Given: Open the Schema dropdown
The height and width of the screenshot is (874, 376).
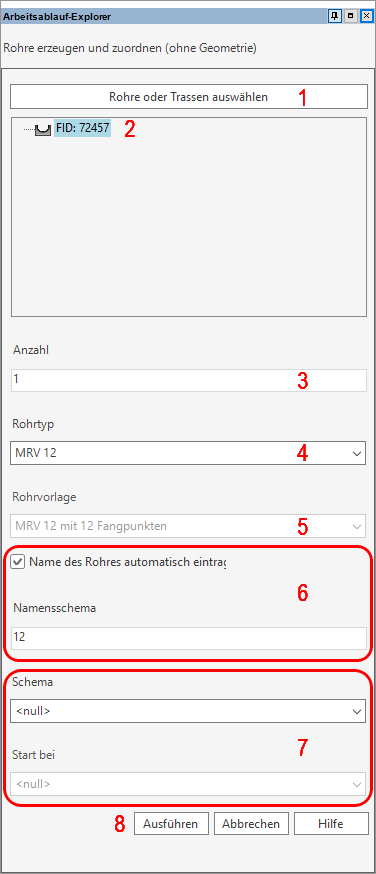Looking at the screenshot, I should coord(188,711).
